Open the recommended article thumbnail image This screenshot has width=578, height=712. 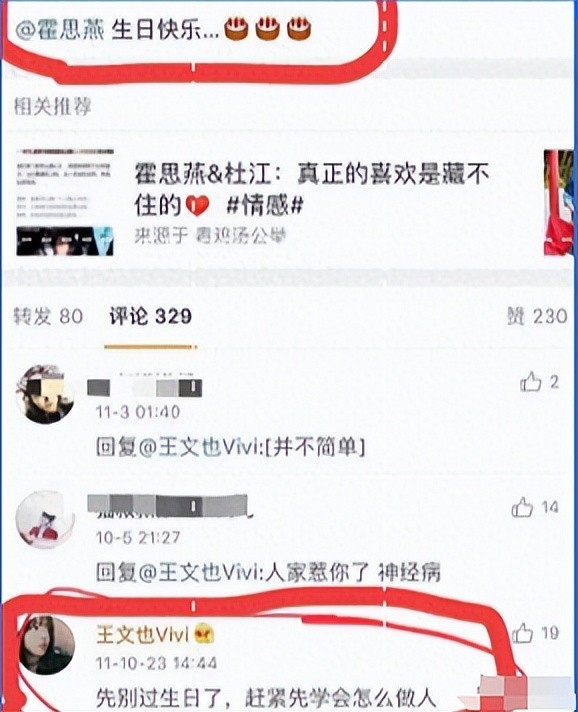point(65,202)
